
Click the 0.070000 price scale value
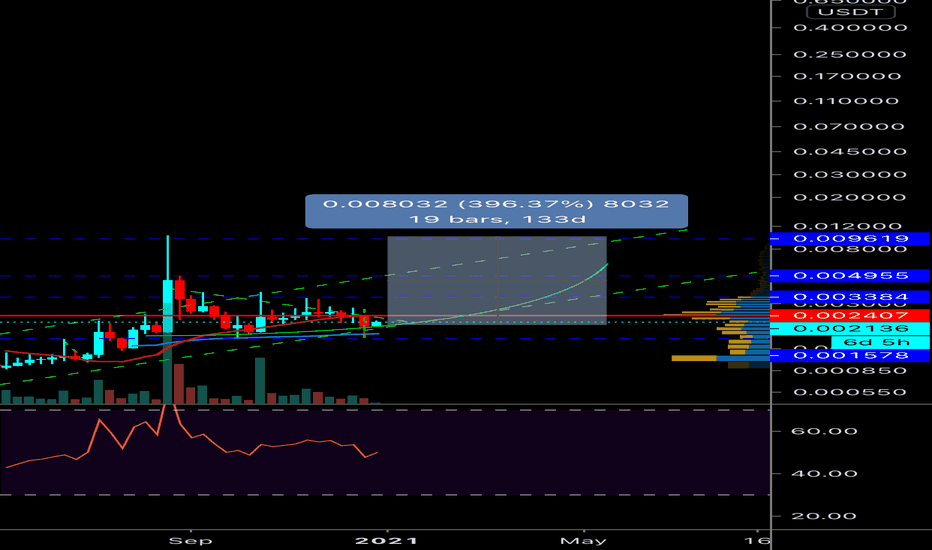point(849,126)
